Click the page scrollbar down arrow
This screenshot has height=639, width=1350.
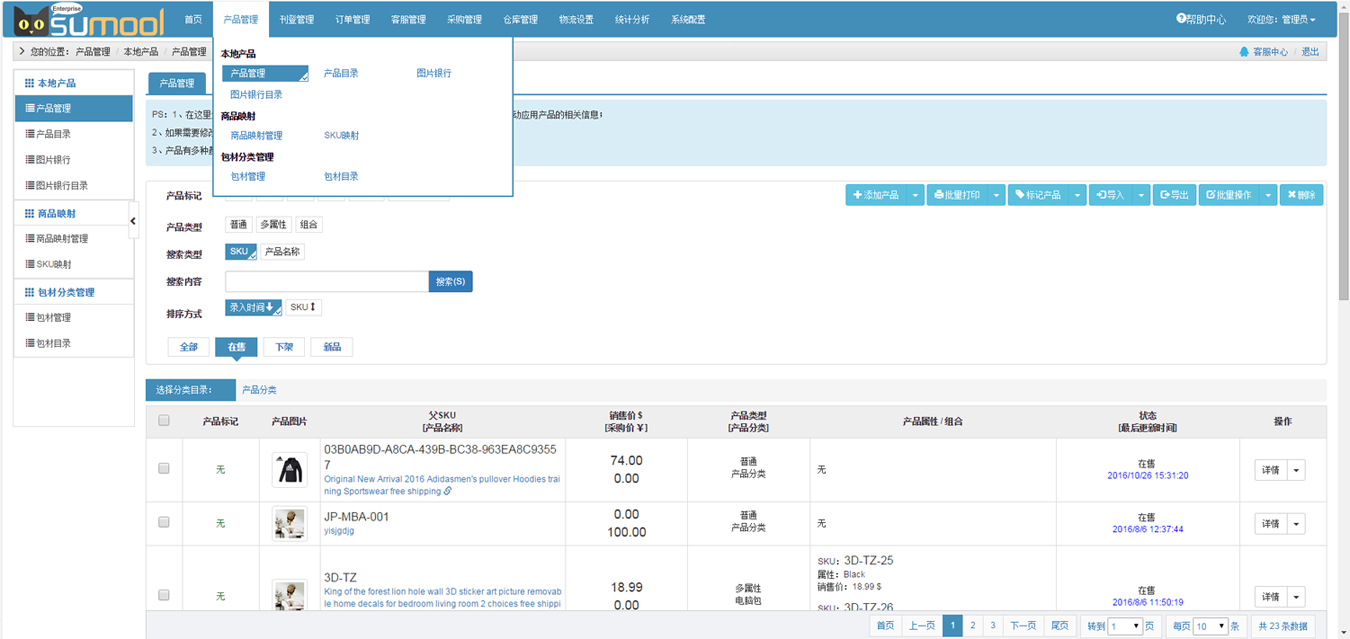click(1343, 632)
